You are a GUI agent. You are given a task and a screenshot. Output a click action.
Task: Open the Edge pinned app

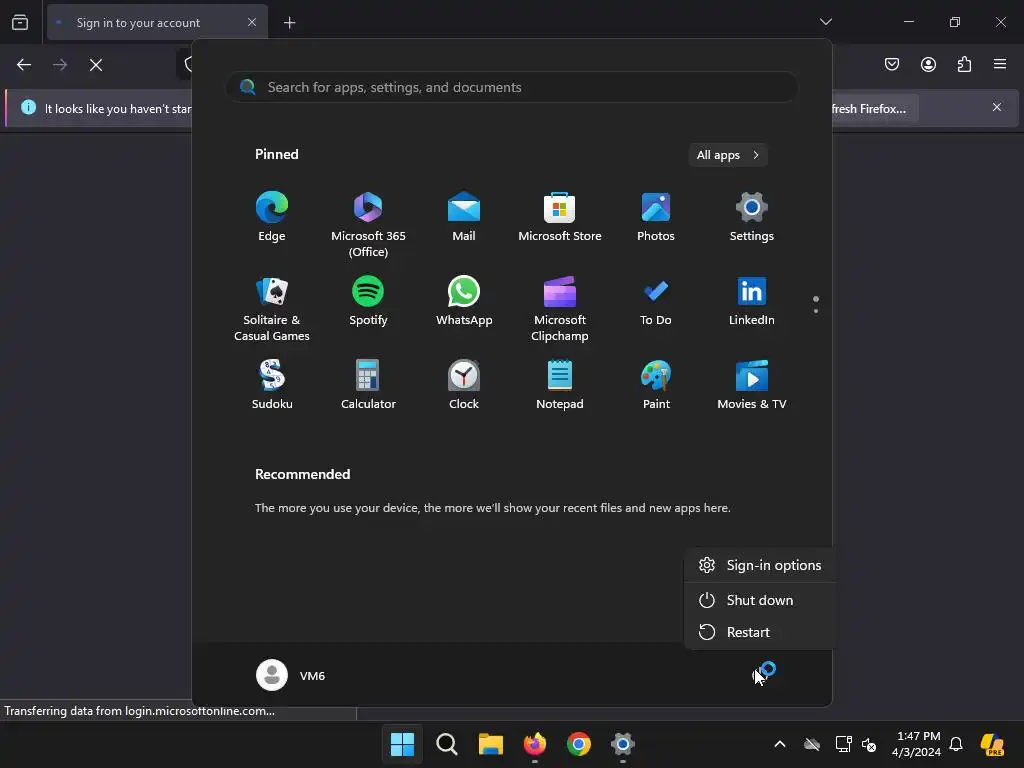tap(272, 217)
